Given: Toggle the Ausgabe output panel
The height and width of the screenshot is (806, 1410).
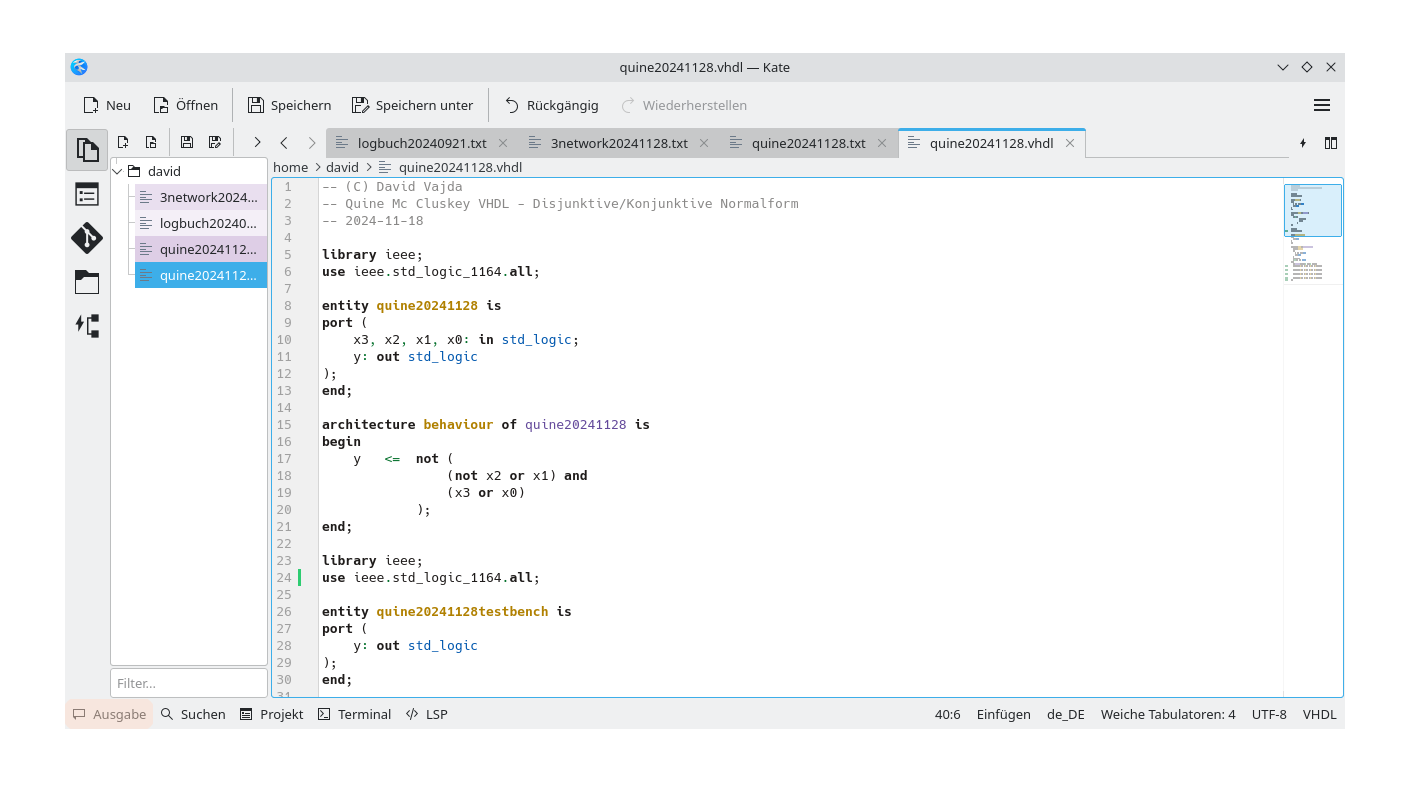Looking at the screenshot, I should pos(109,714).
